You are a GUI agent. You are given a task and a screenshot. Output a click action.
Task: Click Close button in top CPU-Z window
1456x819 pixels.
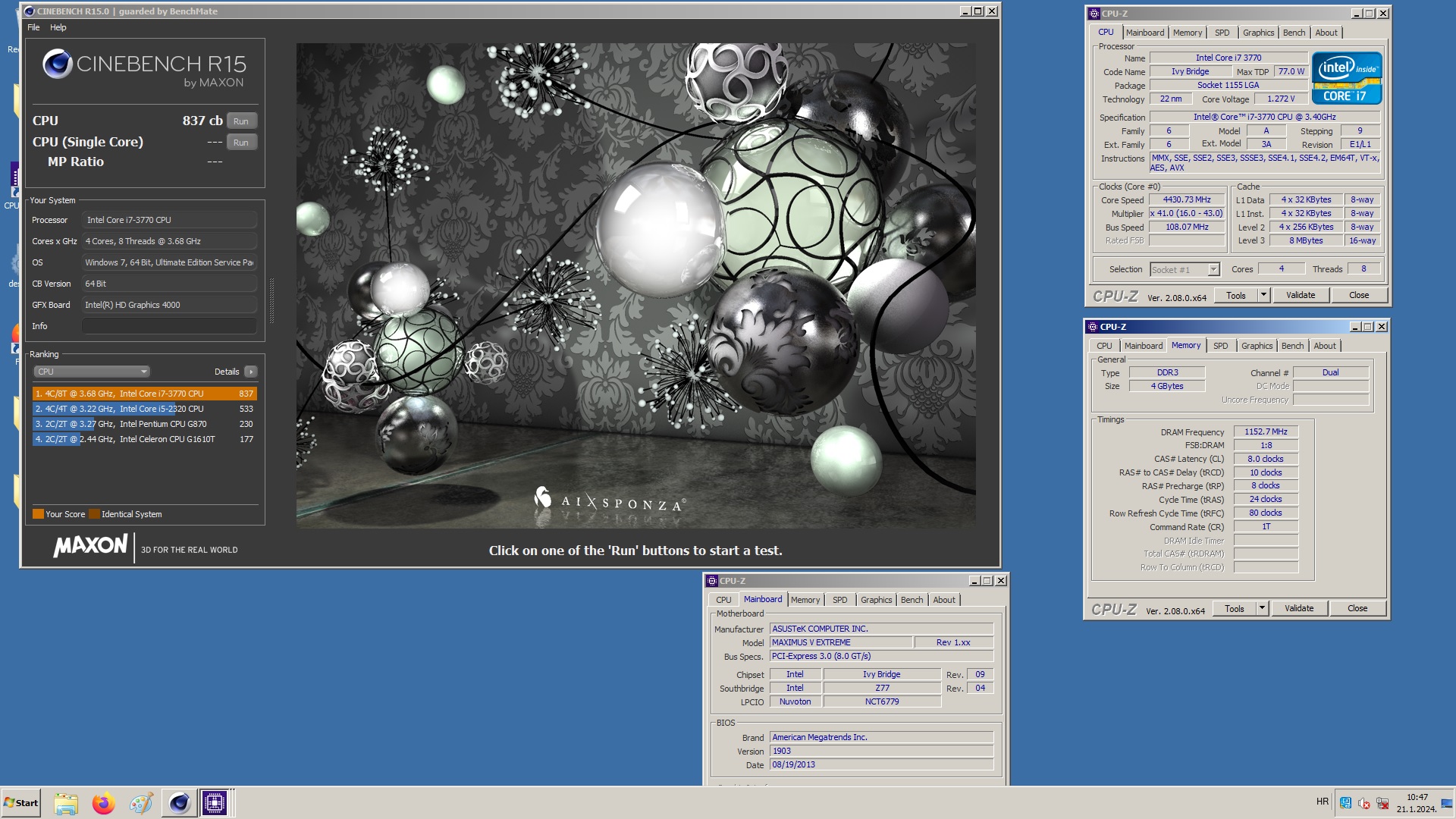1359,296
